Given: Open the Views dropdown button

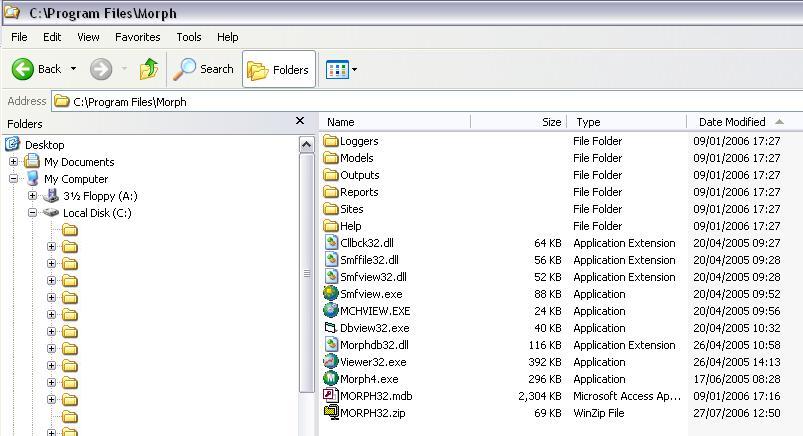Looking at the screenshot, I should tap(341, 69).
